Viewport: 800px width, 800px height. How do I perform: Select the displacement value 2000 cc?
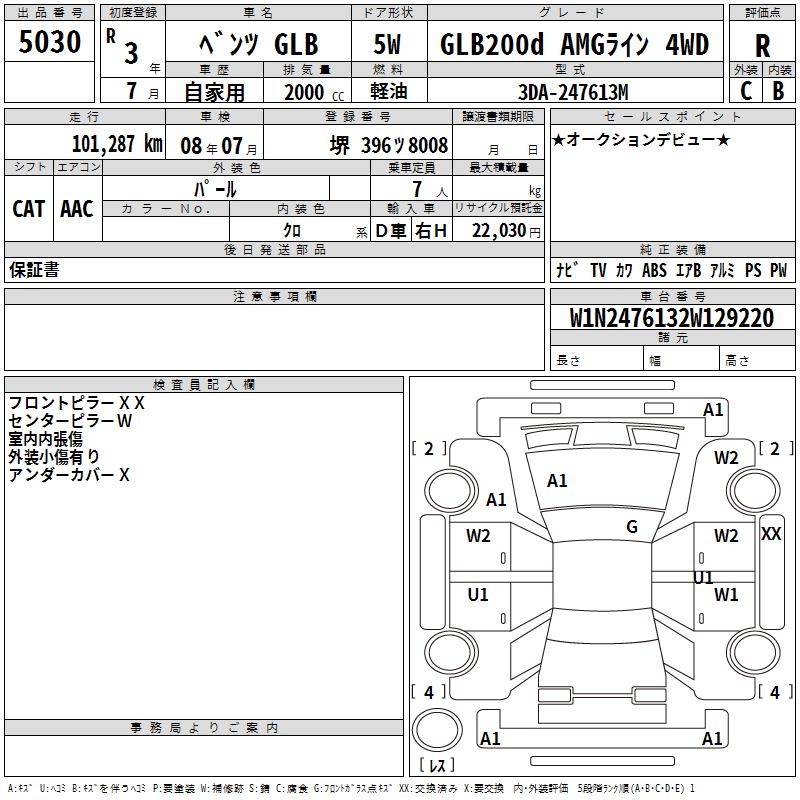point(314,92)
